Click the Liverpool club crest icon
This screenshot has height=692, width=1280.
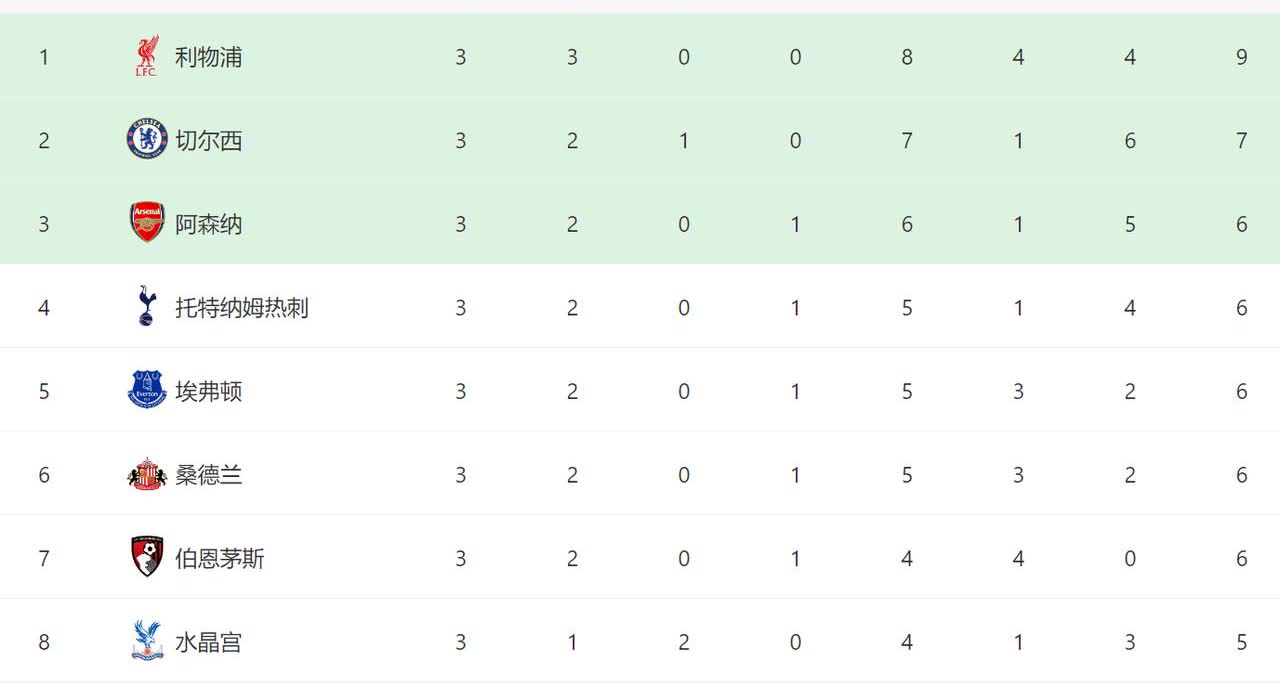147,57
